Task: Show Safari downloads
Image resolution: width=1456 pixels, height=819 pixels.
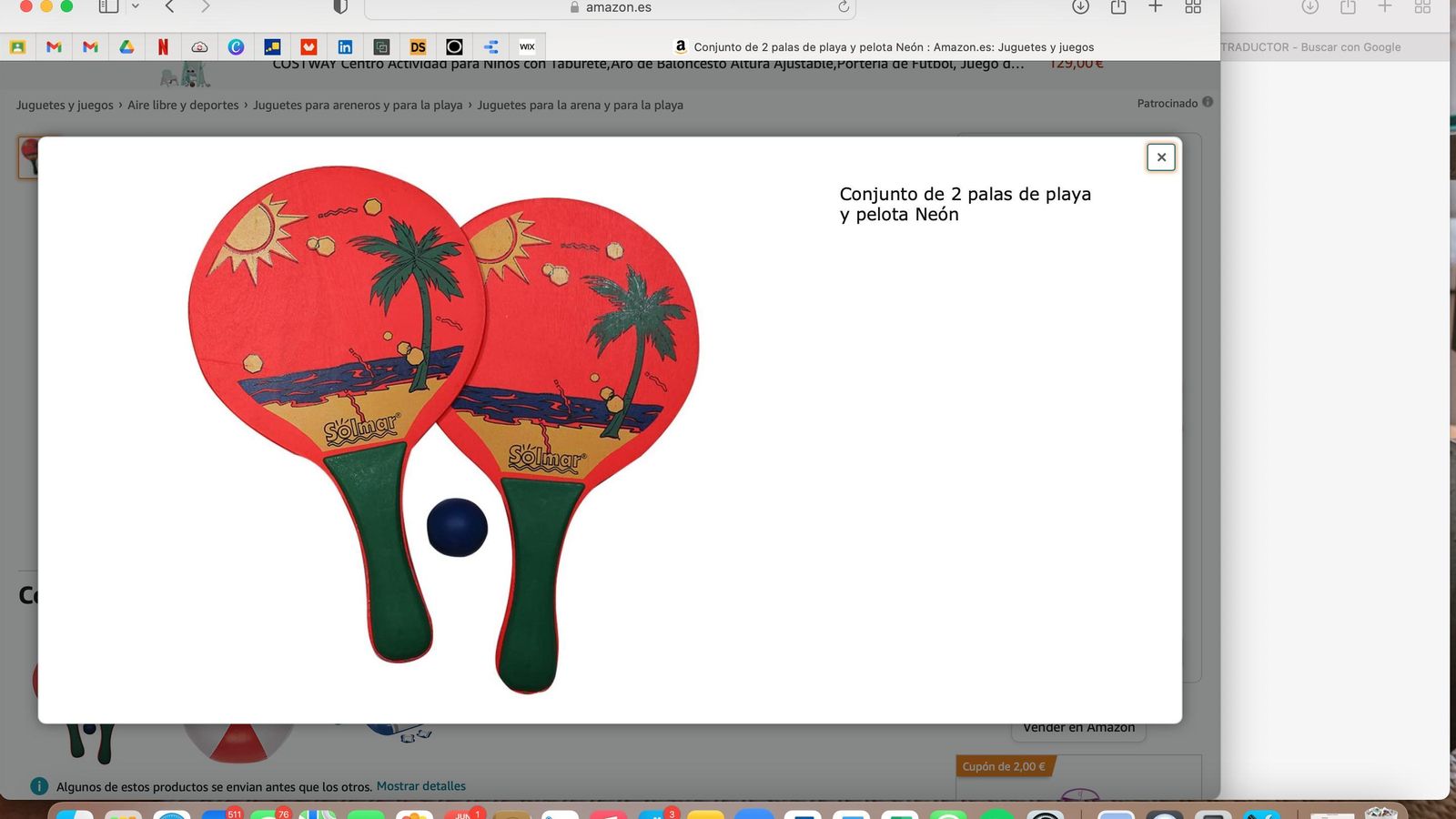Action: point(1080,7)
